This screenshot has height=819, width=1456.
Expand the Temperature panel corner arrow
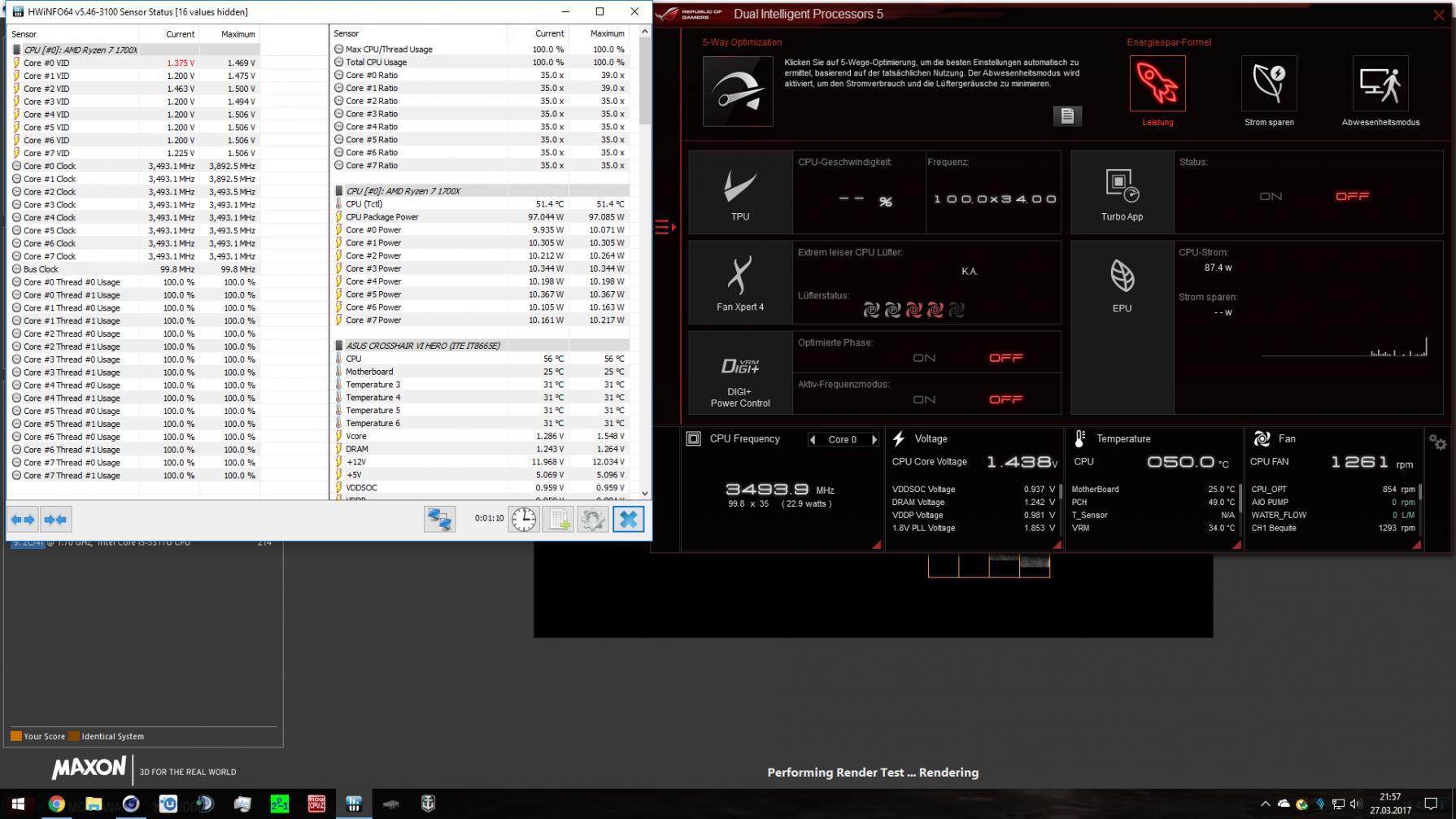click(x=1236, y=544)
